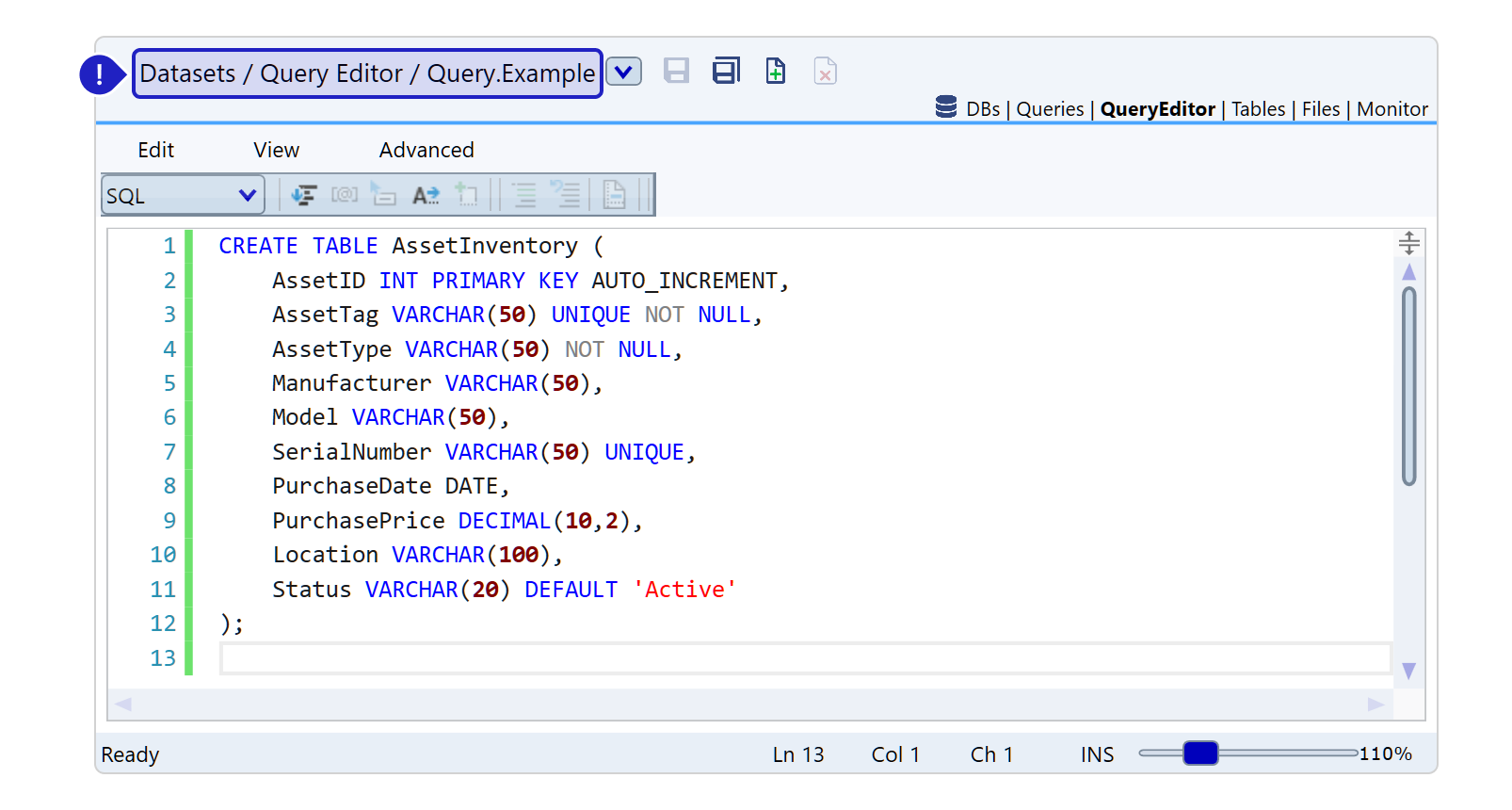Click closing parenthesis on line 12
Image resolution: width=1512 pixels, height=810 pixels.
click(x=225, y=624)
